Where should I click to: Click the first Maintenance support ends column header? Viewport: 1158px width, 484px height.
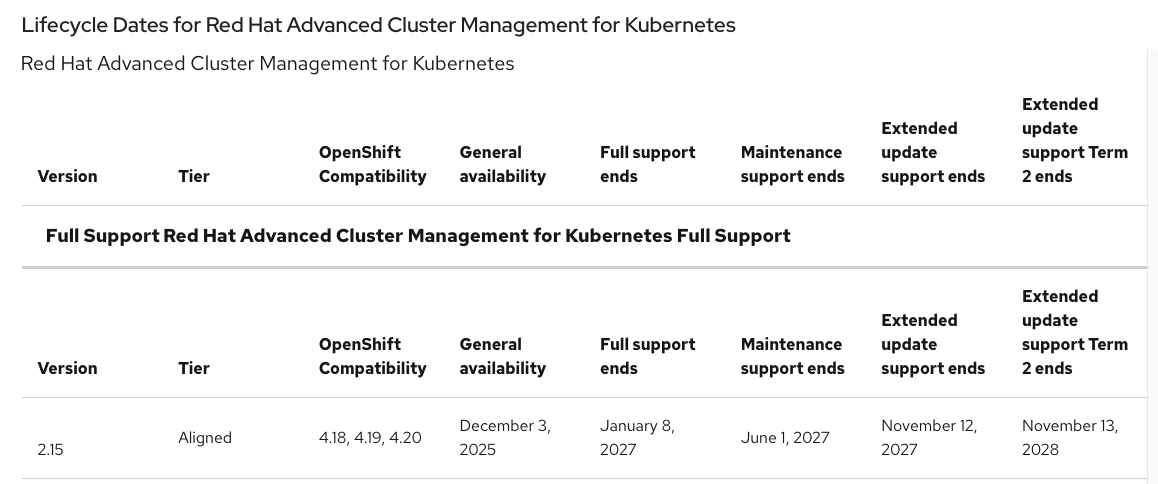792,164
